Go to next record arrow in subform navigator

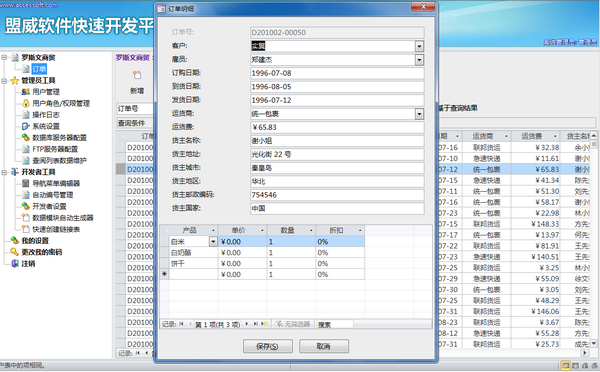pyautogui.click(x=247, y=324)
